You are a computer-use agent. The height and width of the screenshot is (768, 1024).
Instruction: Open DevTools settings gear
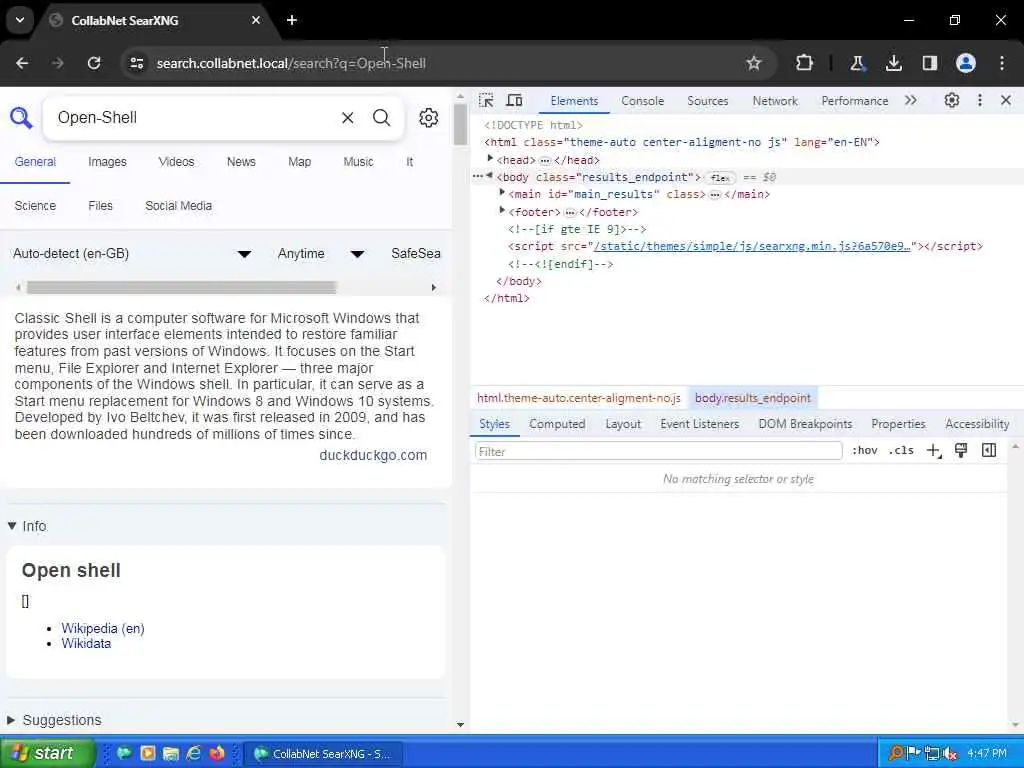[952, 101]
